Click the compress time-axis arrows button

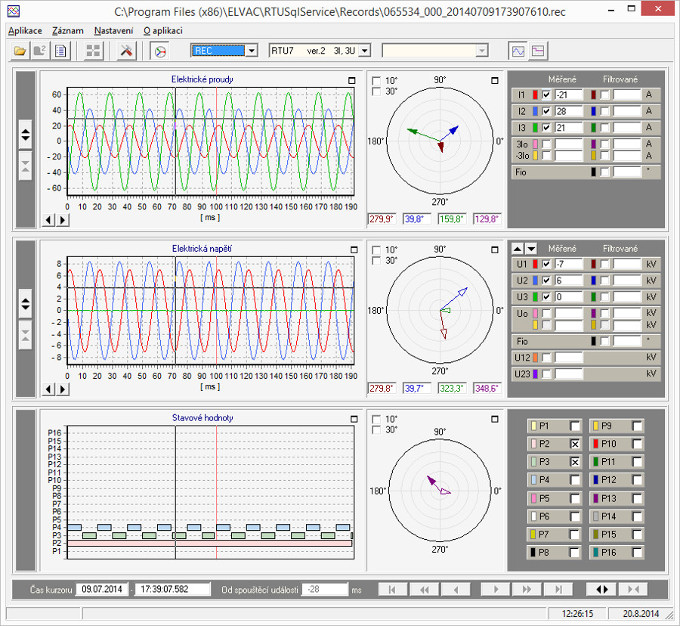633,590
